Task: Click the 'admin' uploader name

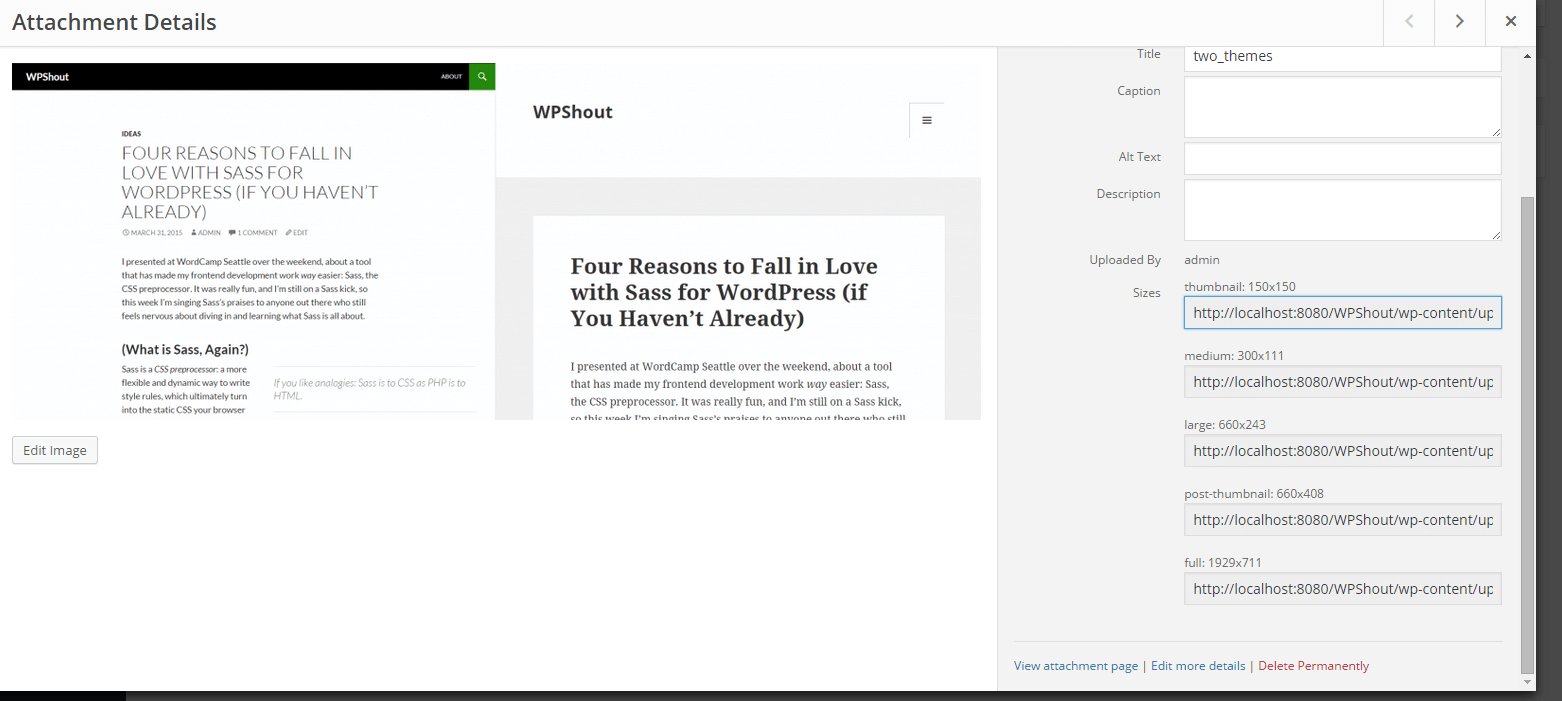Action: (x=1202, y=260)
